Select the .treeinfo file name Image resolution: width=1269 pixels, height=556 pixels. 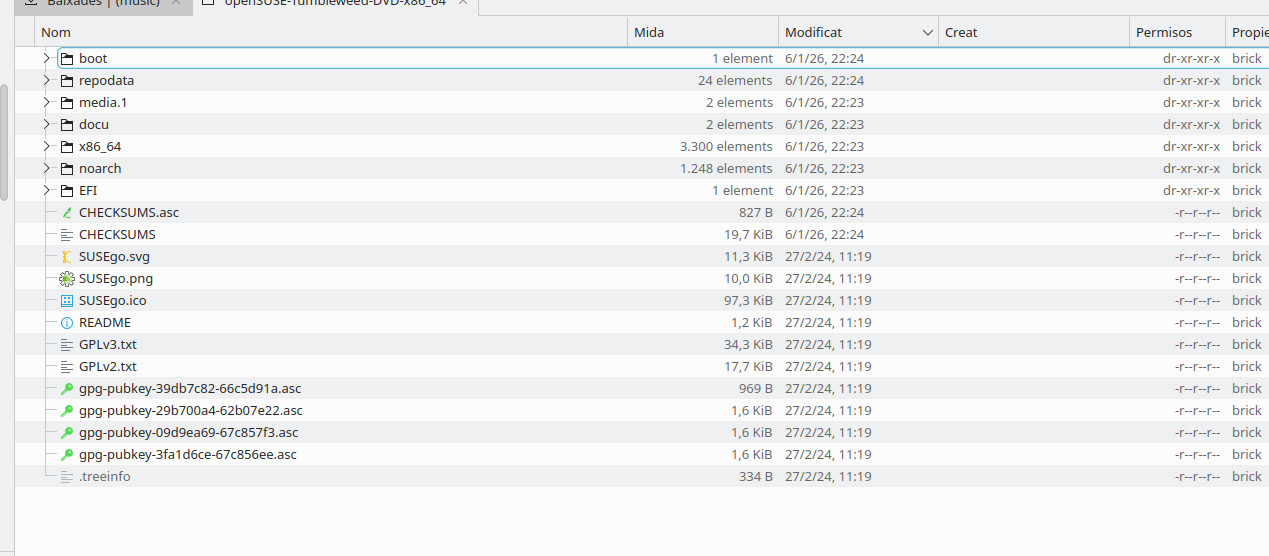[104, 477]
